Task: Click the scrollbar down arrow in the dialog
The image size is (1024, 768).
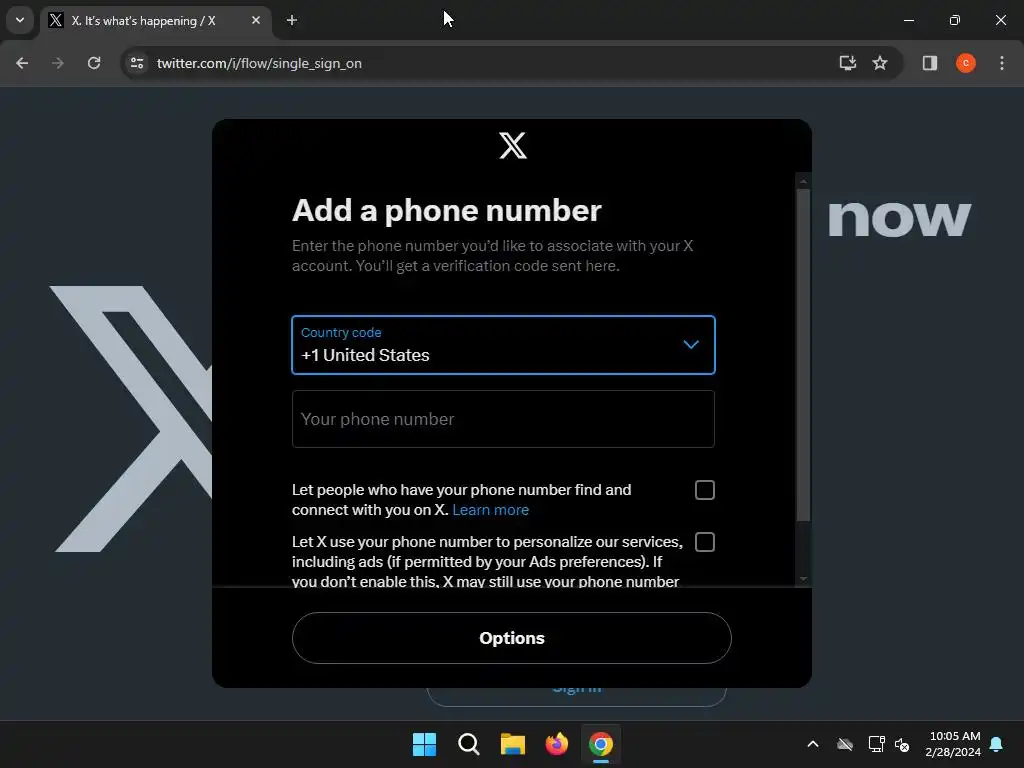Action: [x=803, y=579]
